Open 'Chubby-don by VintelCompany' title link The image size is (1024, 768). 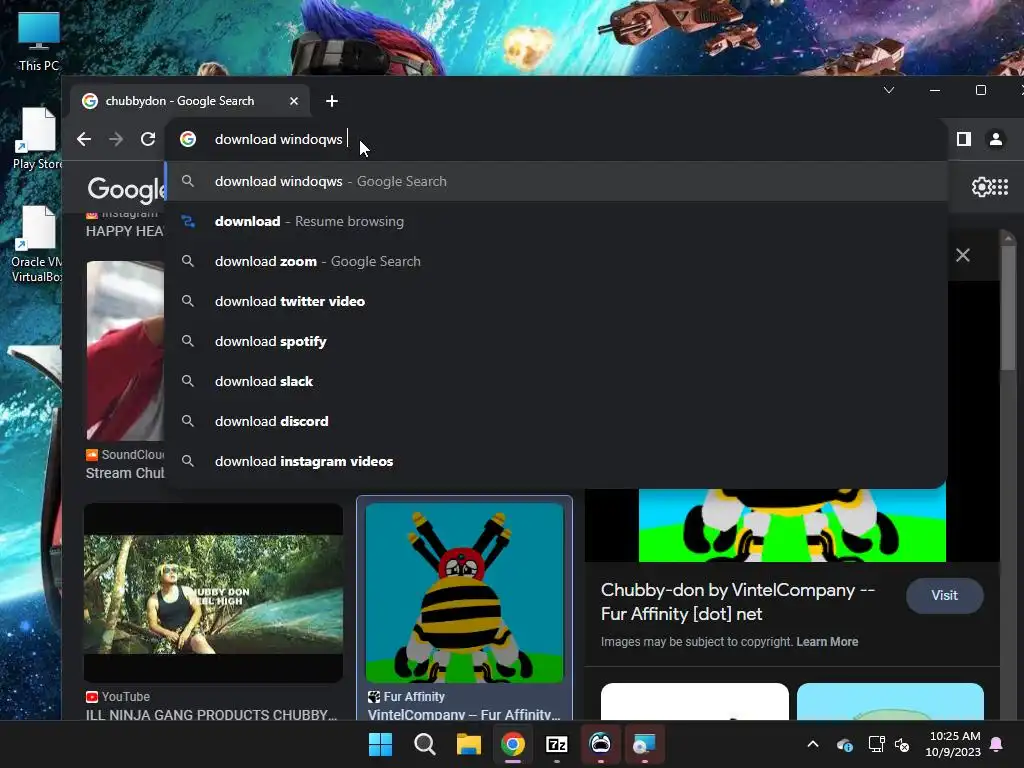pyautogui.click(x=737, y=602)
